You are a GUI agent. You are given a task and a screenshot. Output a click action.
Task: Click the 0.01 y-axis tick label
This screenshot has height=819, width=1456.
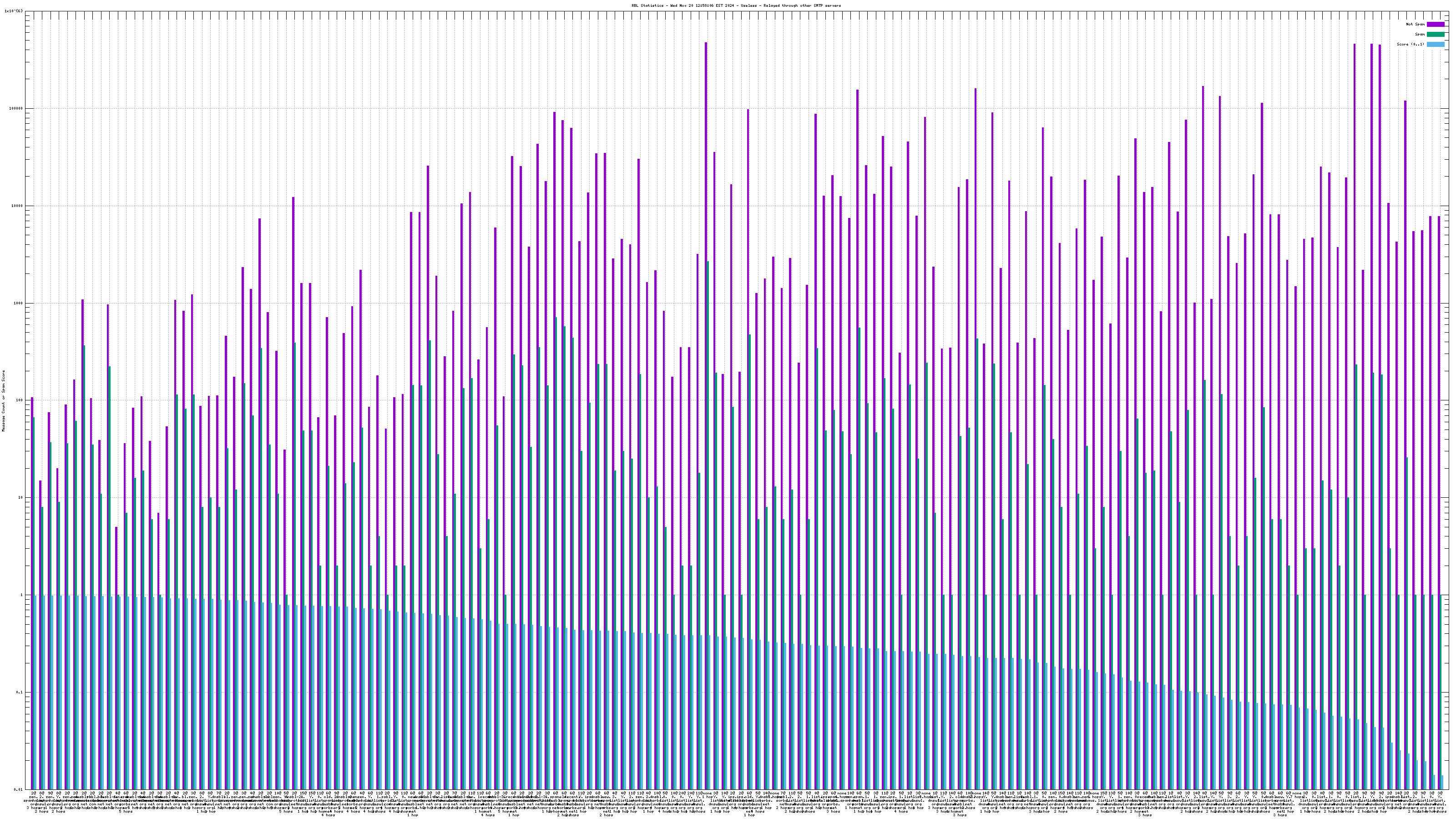tap(19, 789)
